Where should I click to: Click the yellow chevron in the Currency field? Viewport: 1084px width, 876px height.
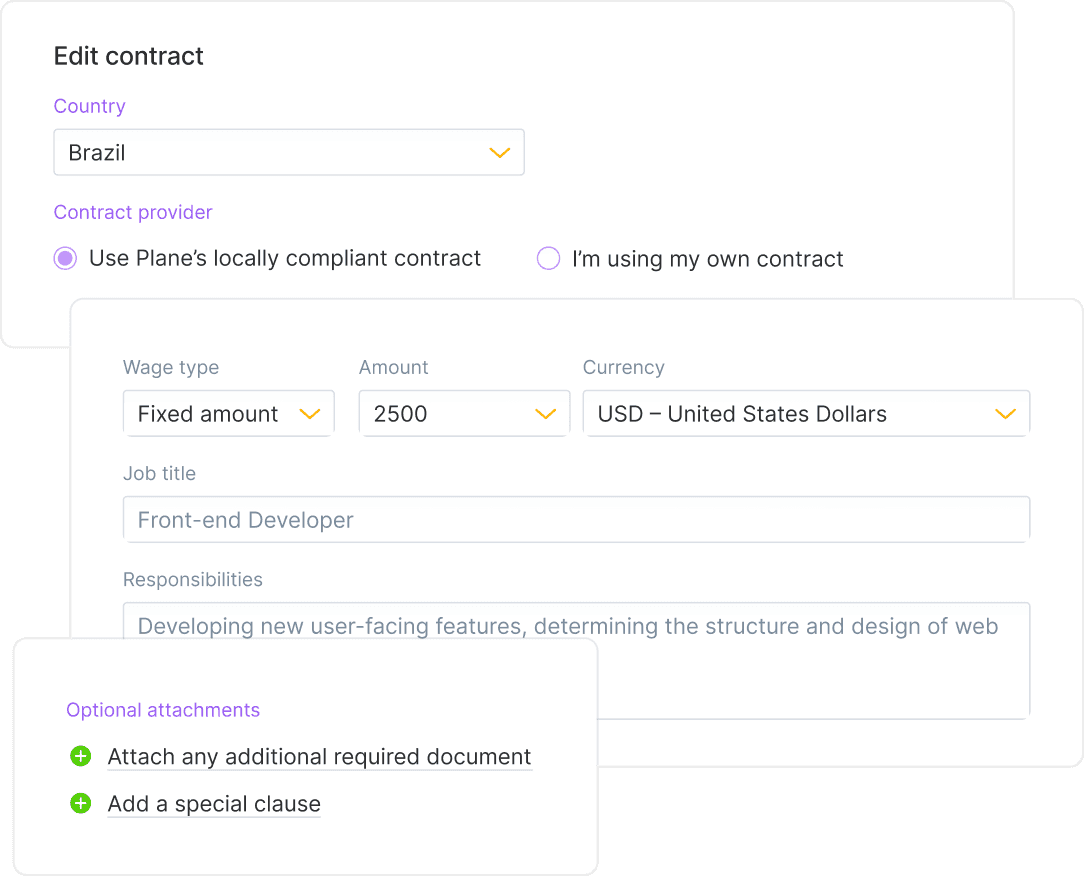tap(1005, 414)
